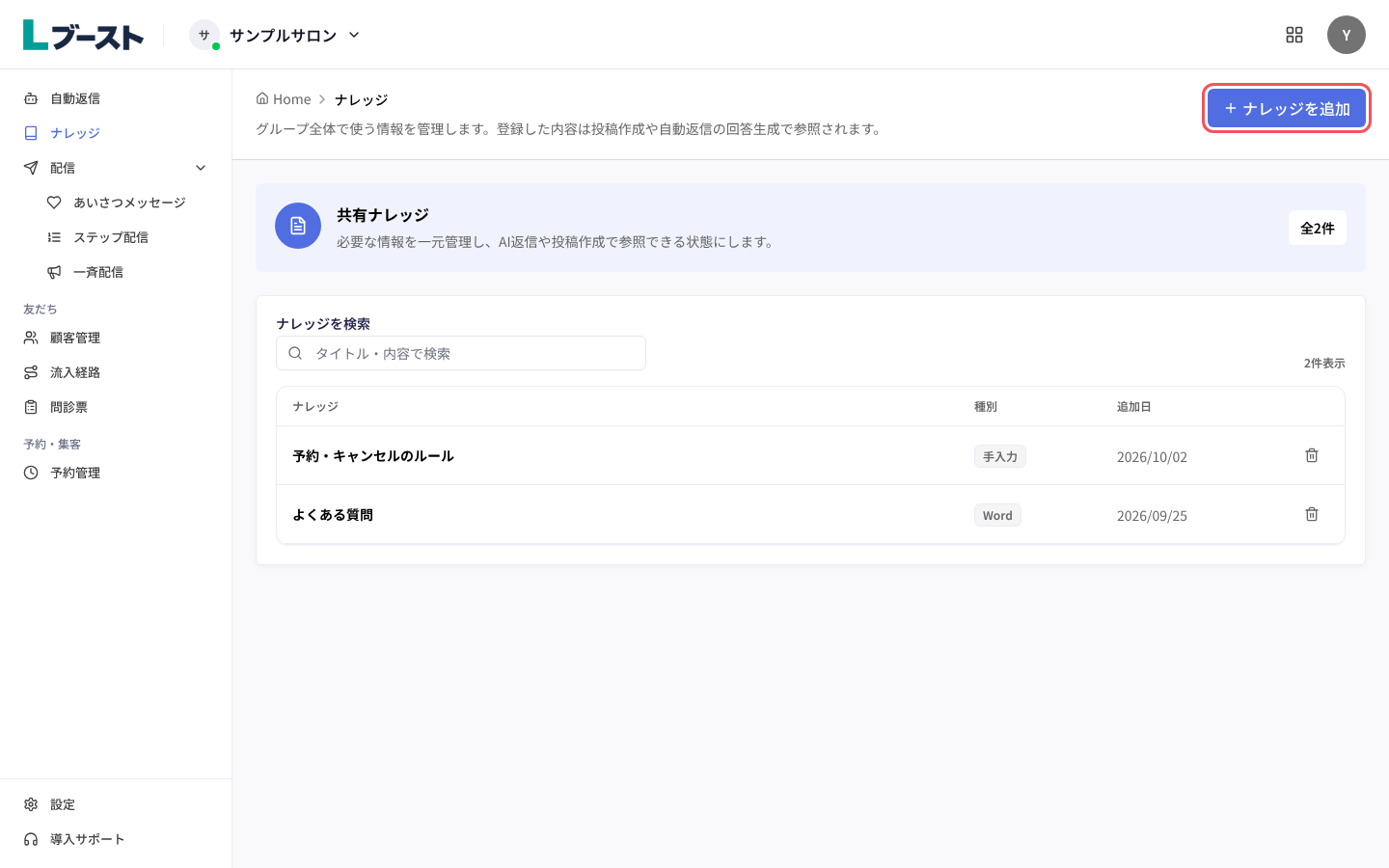
Task: Click the 導入サポート headset icon
Action: pyautogui.click(x=31, y=839)
